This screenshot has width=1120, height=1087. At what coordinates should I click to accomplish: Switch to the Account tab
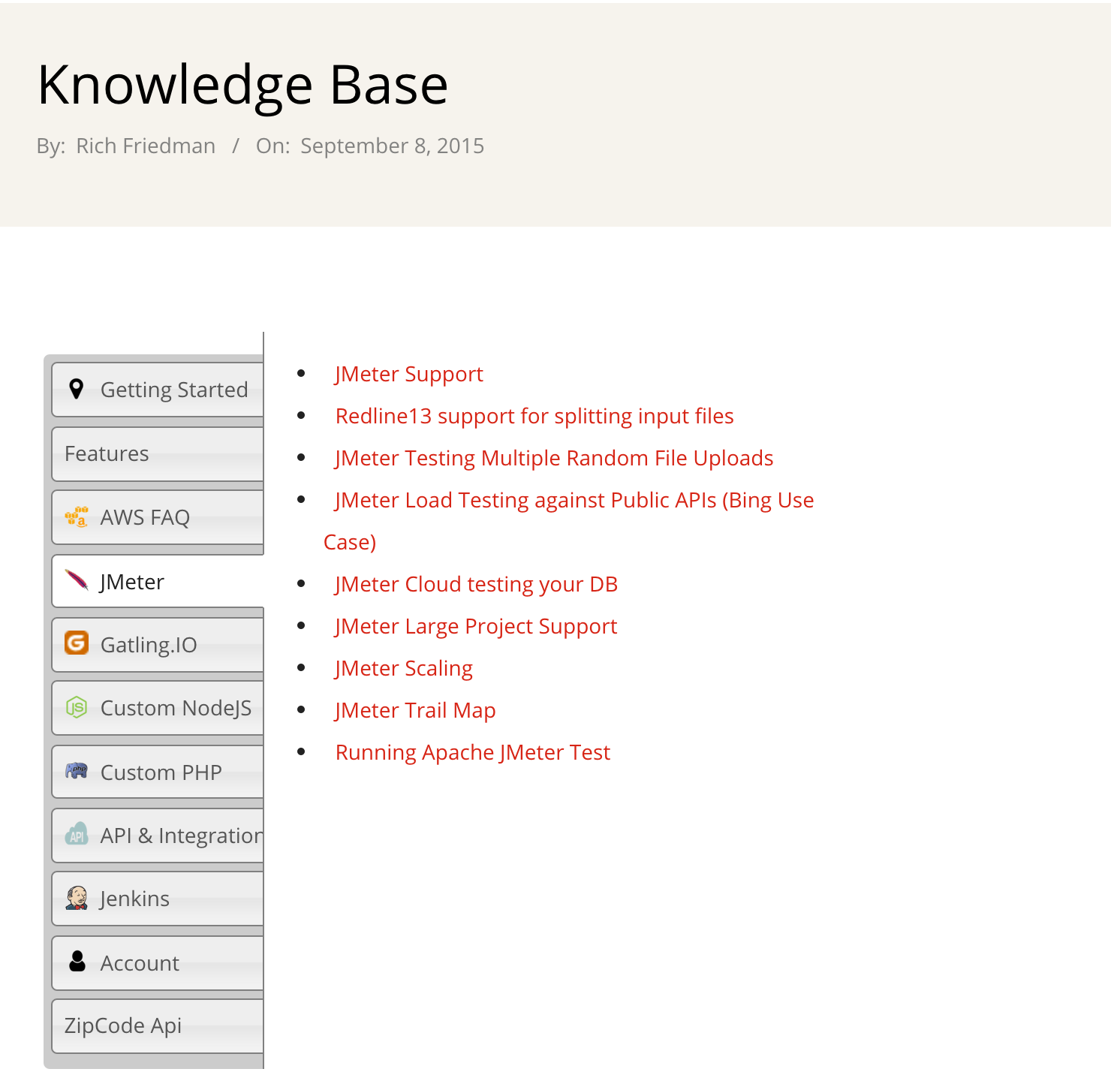158,962
